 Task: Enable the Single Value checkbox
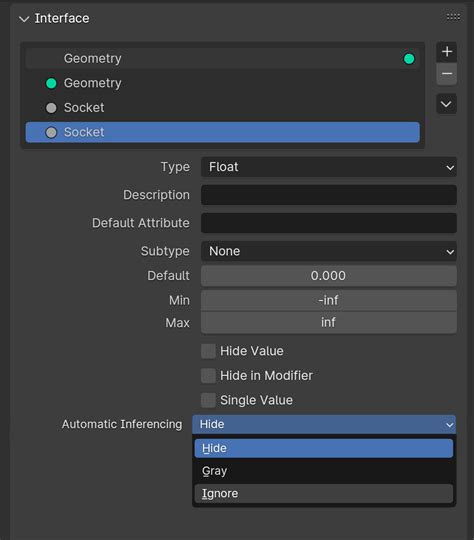click(208, 400)
